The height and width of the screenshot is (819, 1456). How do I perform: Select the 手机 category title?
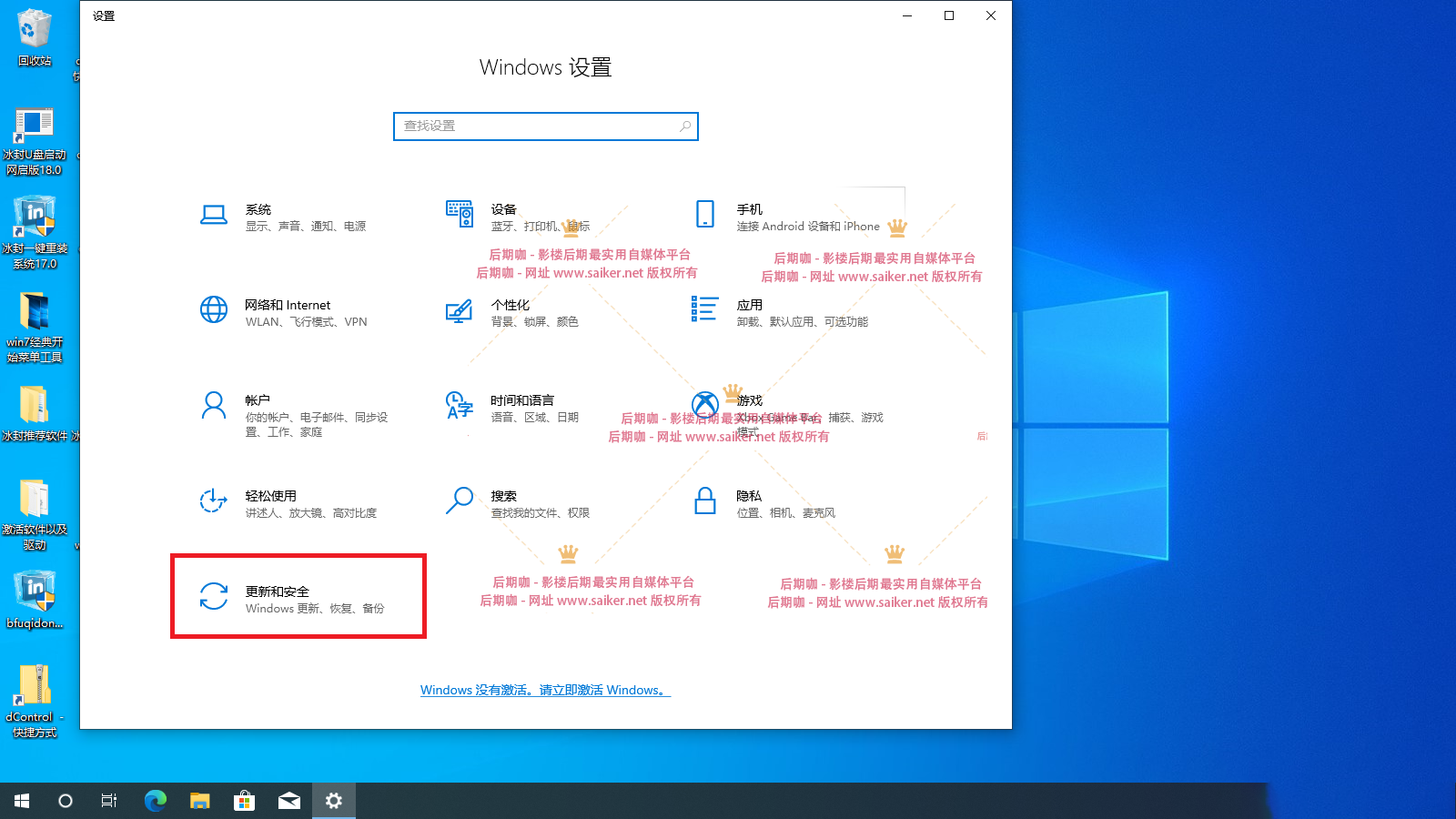(750, 209)
